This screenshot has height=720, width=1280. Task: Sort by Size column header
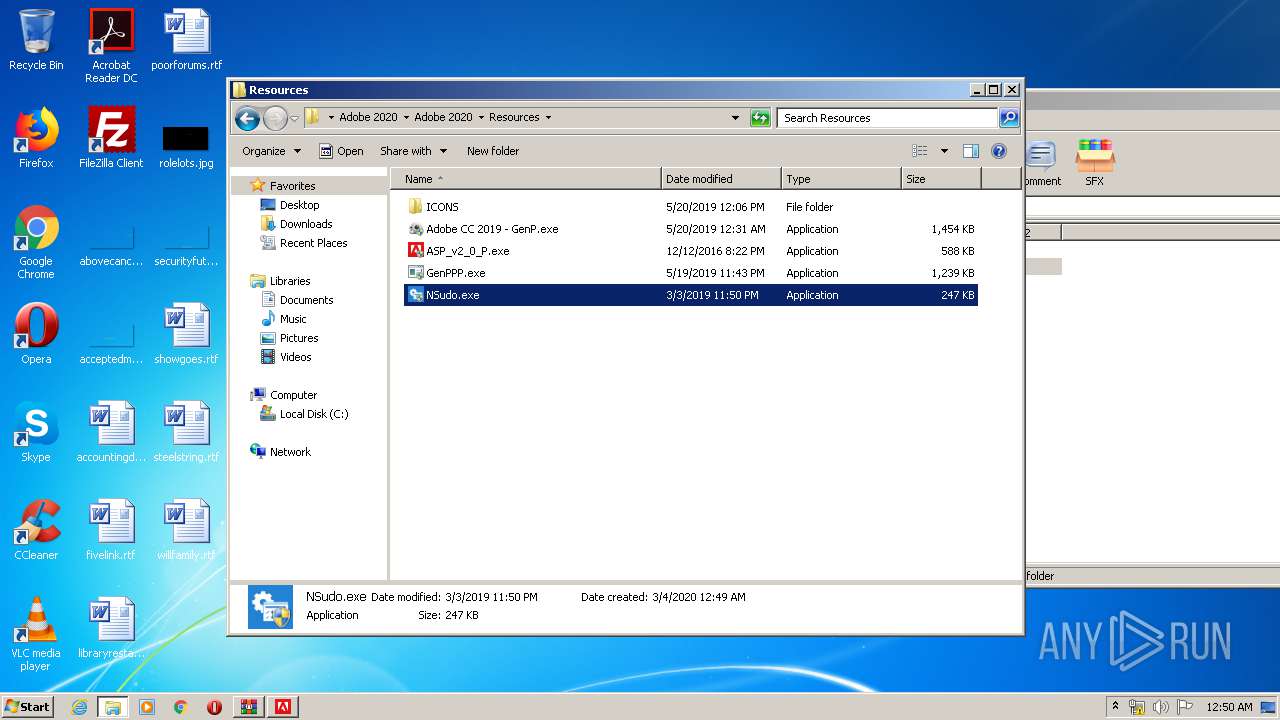click(941, 179)
